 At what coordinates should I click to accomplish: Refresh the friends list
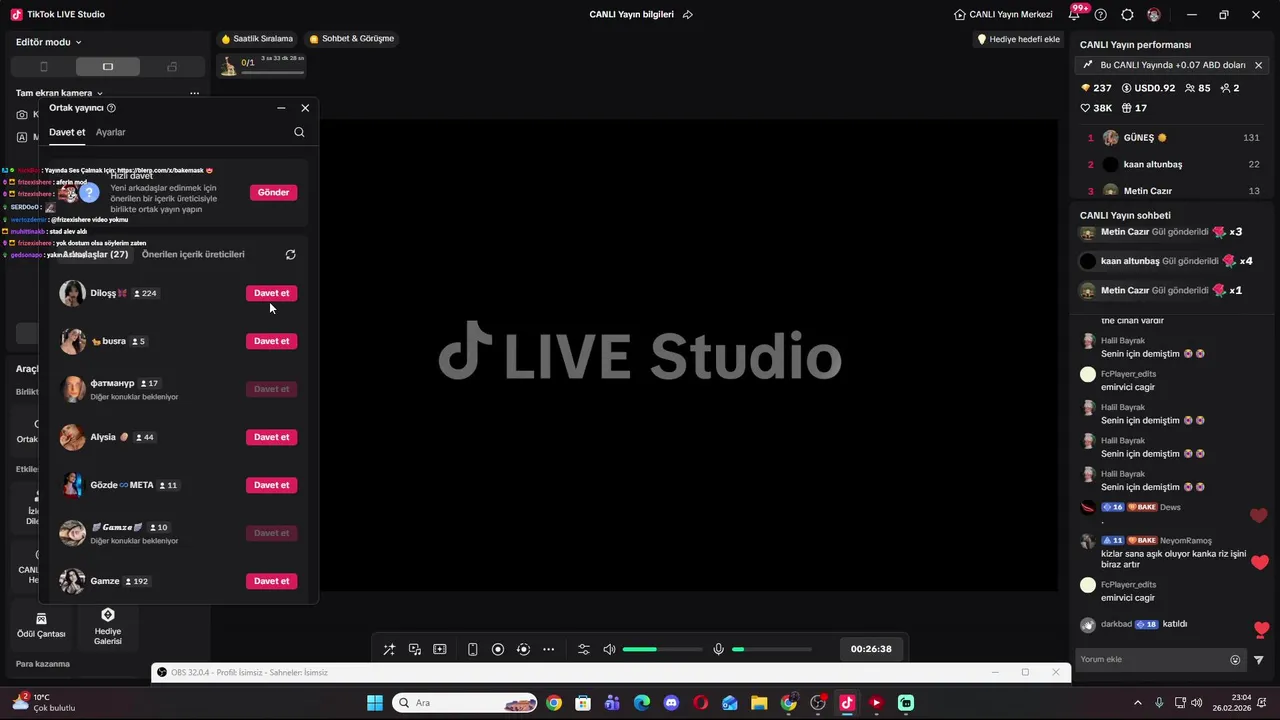click(x=290, y=255)
